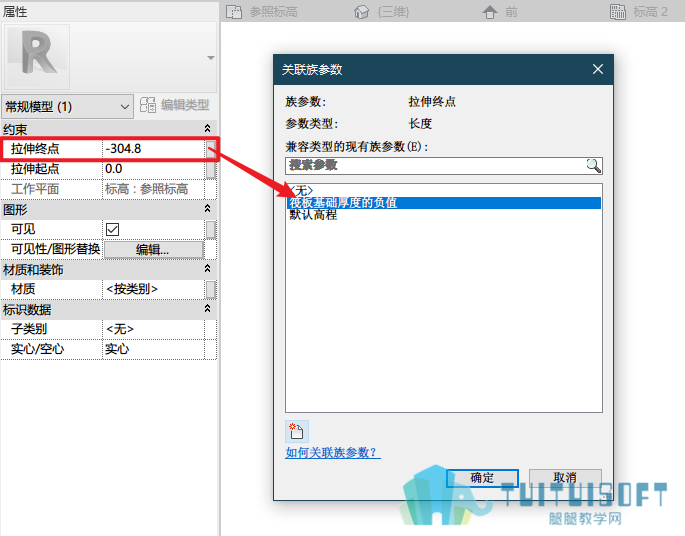Viewport: 685px width, 536px height.
Task: Collapse the 材质和装饰 section
Action: click(208, 269)
